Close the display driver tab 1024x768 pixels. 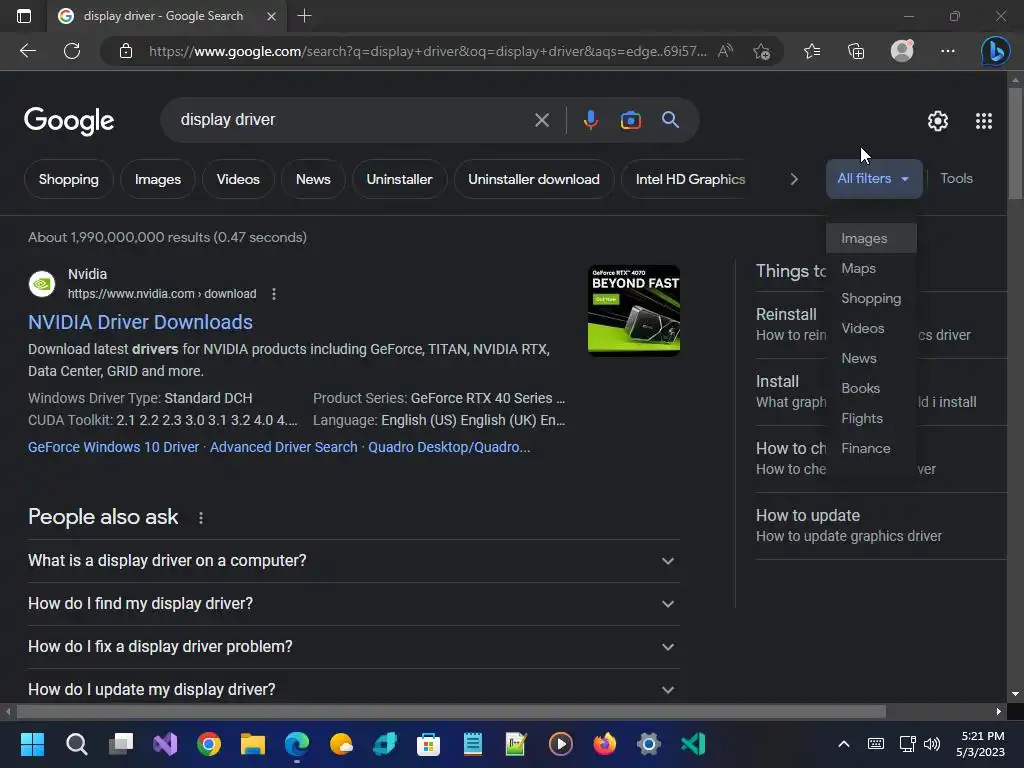pyautogui.click(x=271, y=16)
